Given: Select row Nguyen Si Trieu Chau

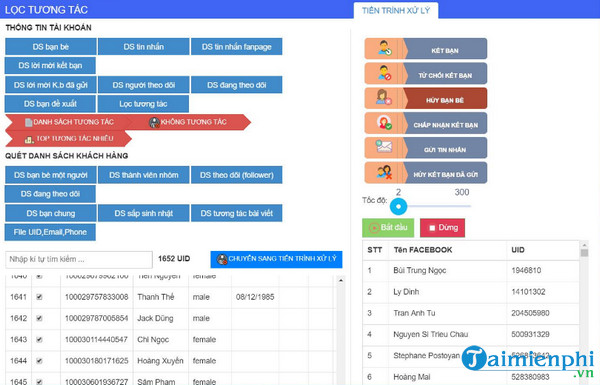Looking at the screenshot, I should pos(471,334).
